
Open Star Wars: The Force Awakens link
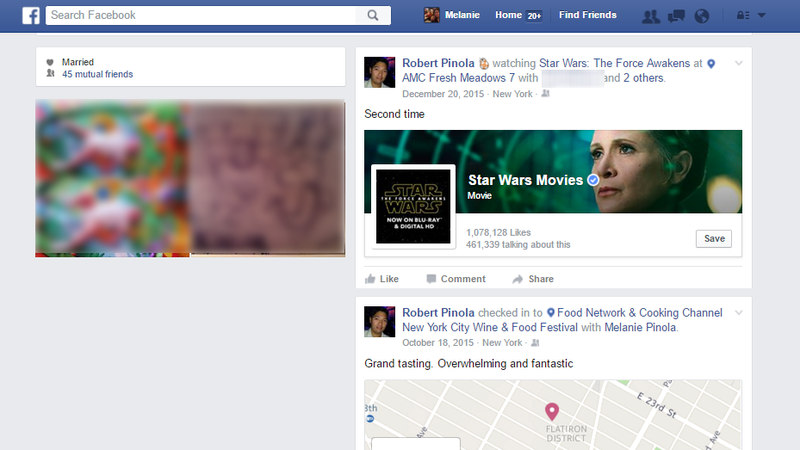(x=614, y=63)
